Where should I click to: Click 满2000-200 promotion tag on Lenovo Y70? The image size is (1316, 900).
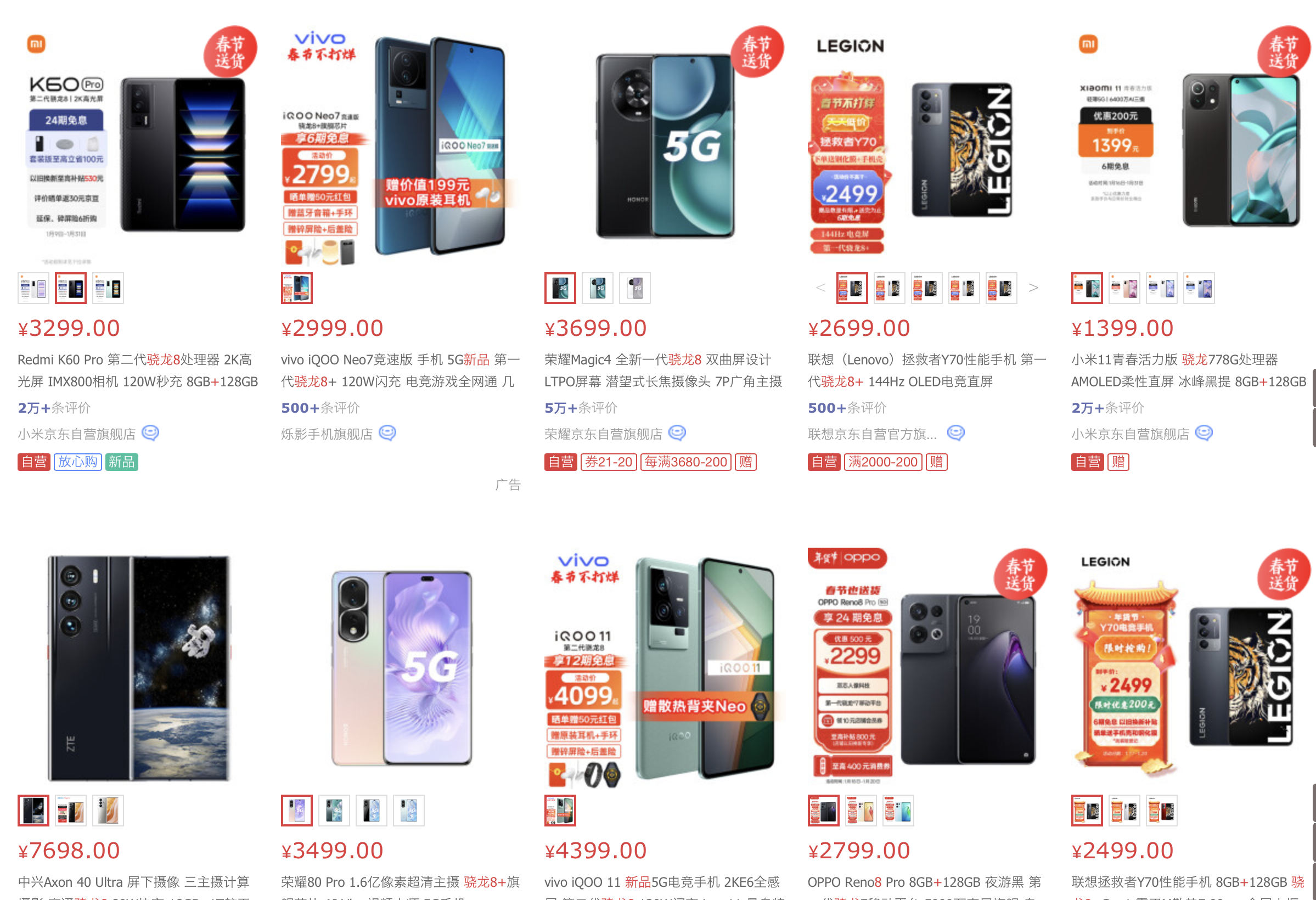[883, 462]
